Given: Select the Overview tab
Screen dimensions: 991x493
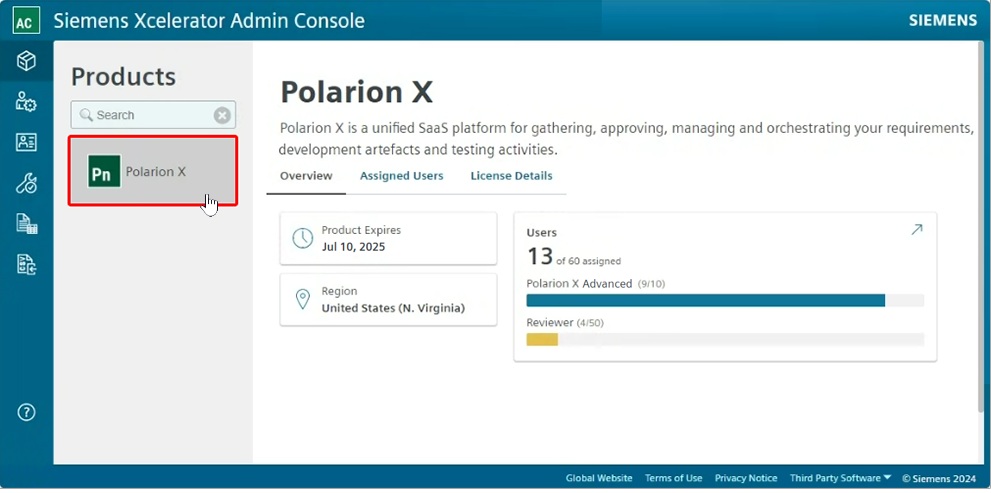Looking at the screenshot, I should (306, 176).
